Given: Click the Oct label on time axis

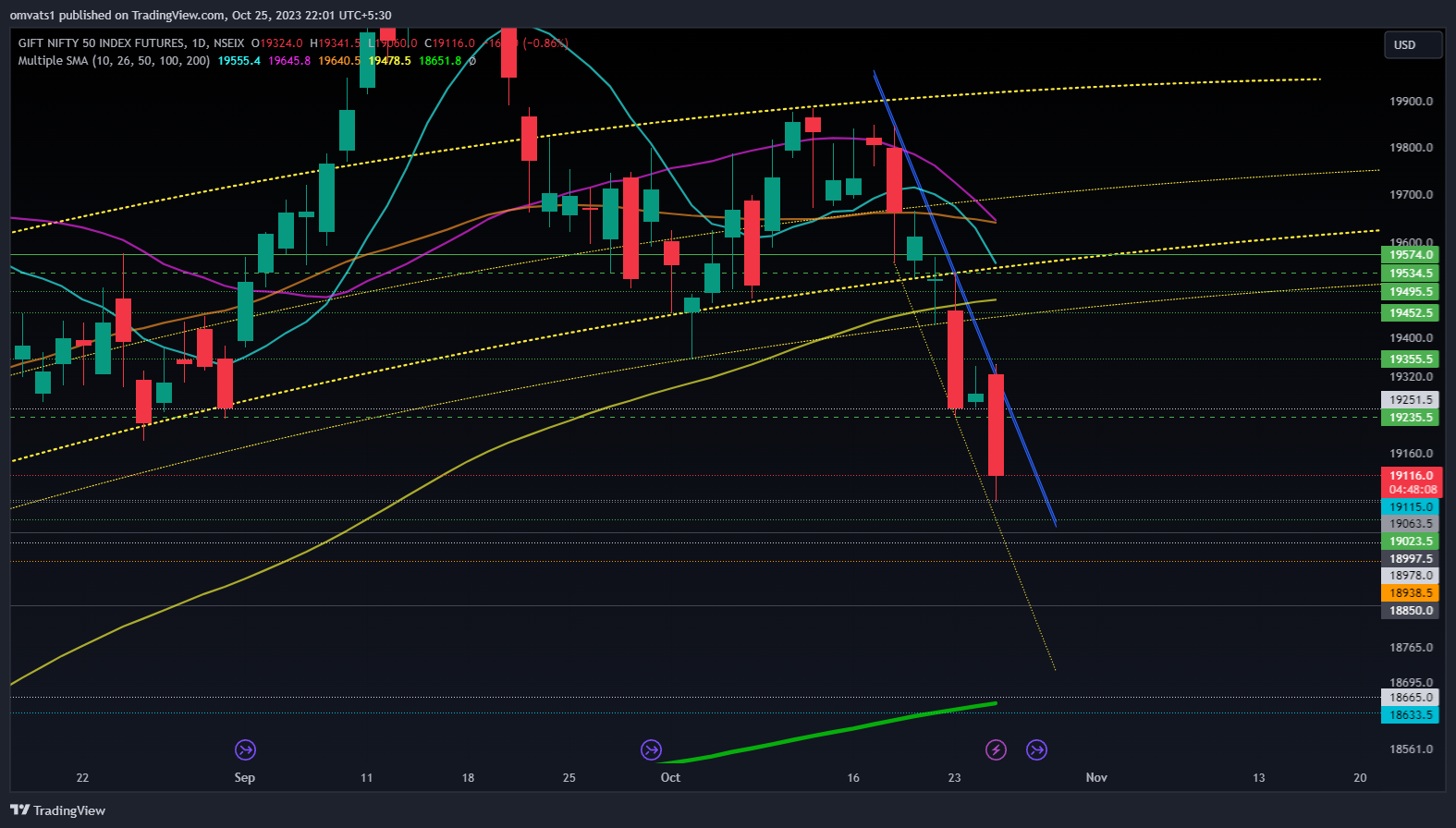Looking at the screenshot, I should click(x=670, y=777).
